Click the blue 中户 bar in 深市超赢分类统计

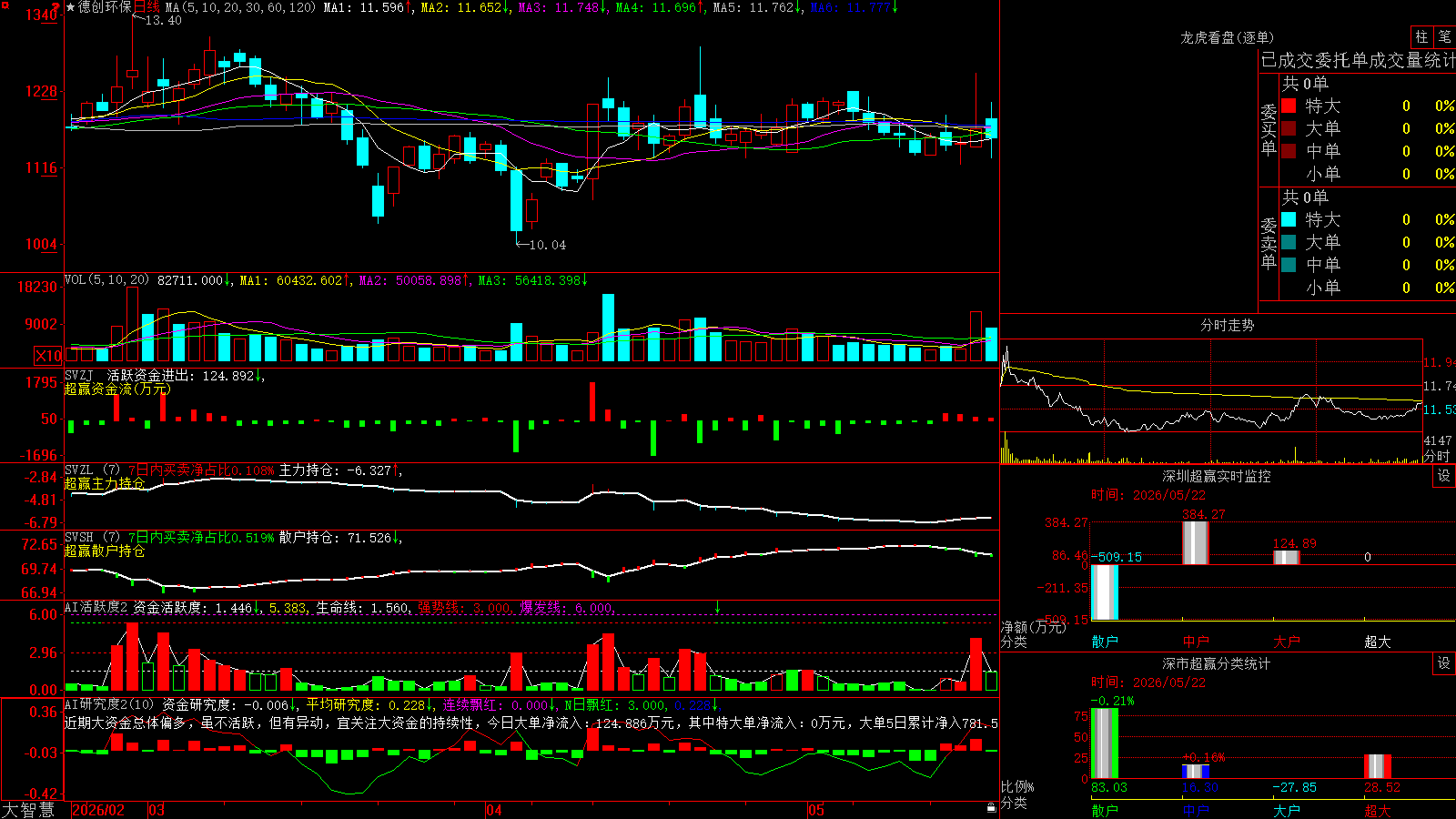(x=1196, y=772)
